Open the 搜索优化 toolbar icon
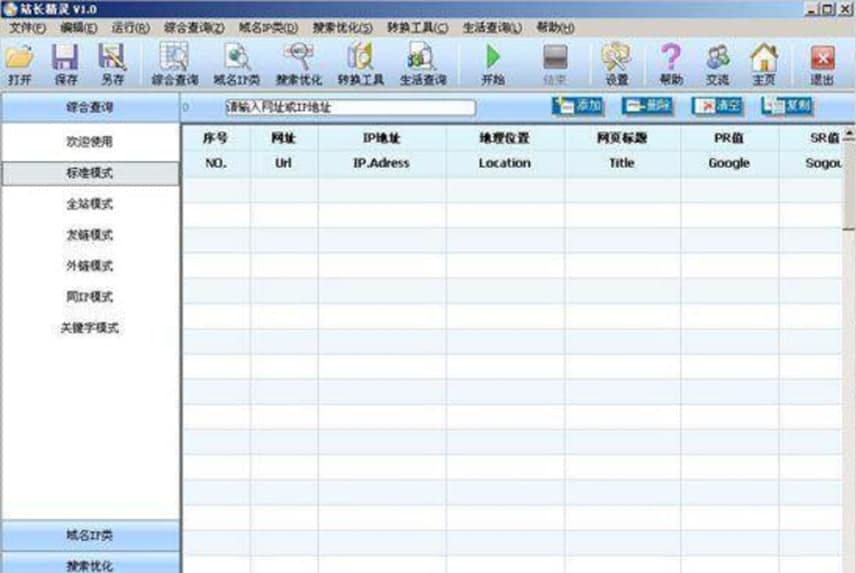This screenshot has width=856, height=573. [299, 64]
